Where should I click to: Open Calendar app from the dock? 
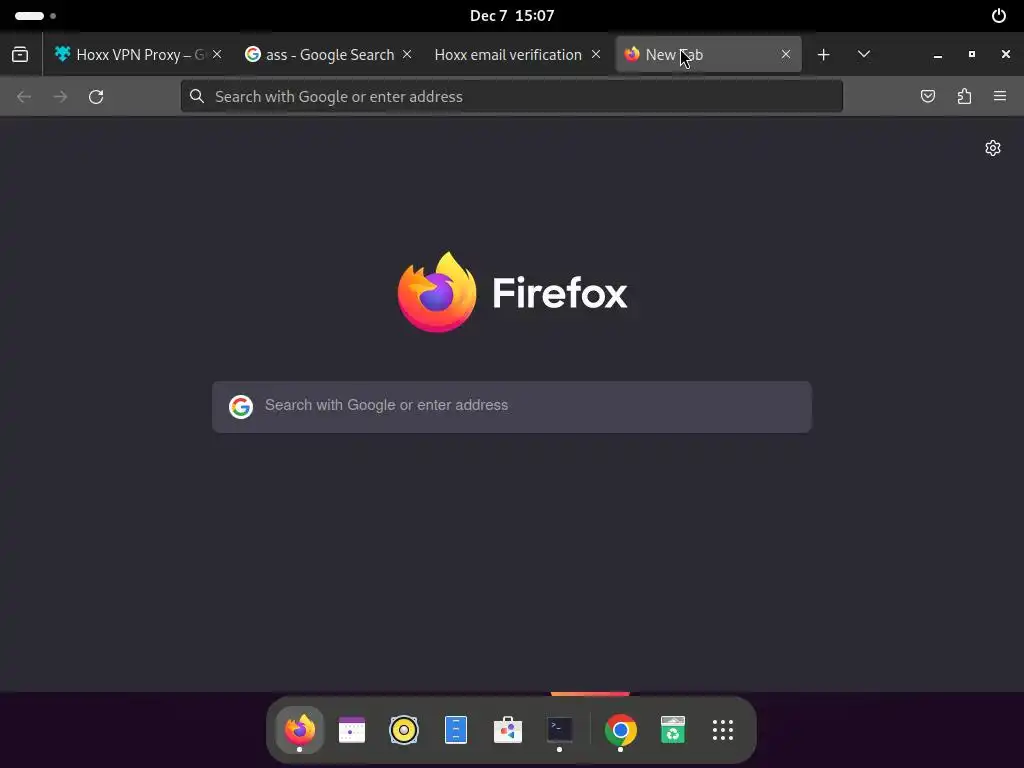click(351, 729)
